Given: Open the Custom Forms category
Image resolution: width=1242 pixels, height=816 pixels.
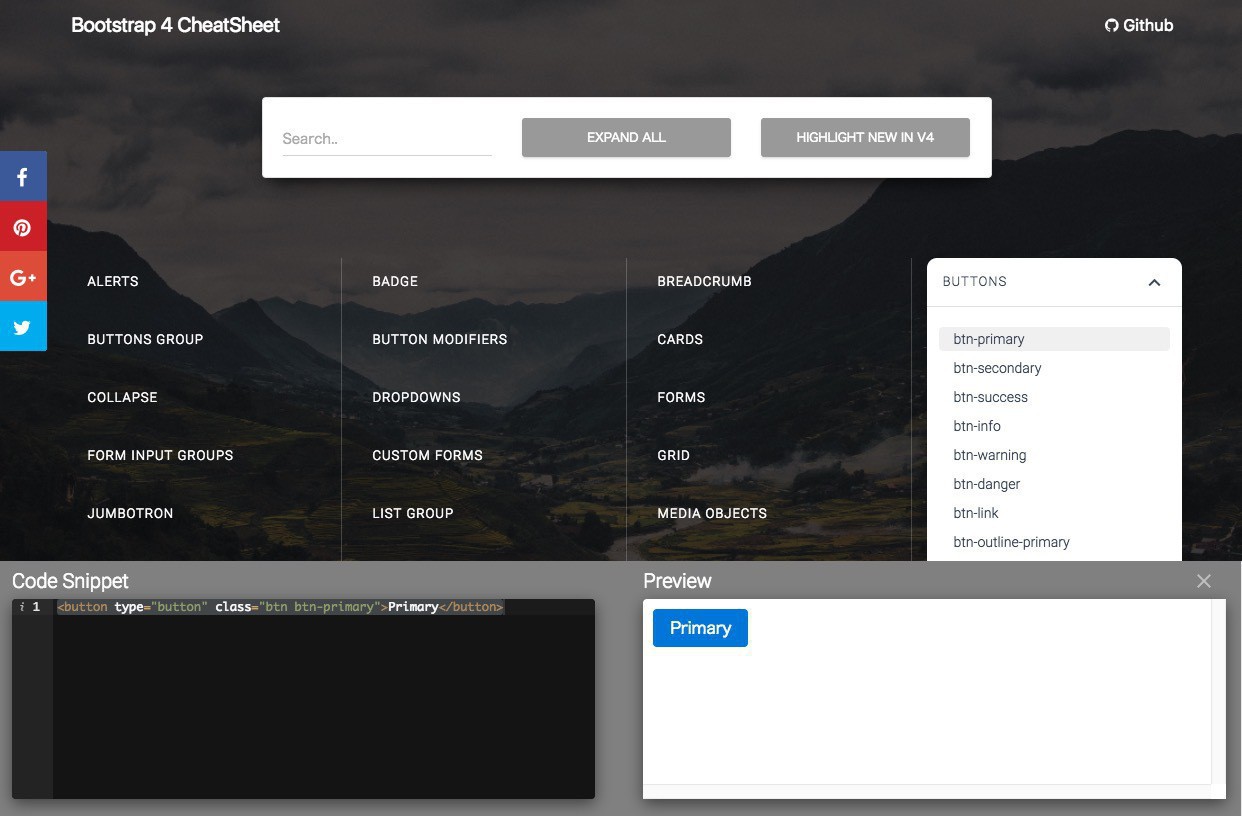Looking at the screenshot, I should coord(427,455).
